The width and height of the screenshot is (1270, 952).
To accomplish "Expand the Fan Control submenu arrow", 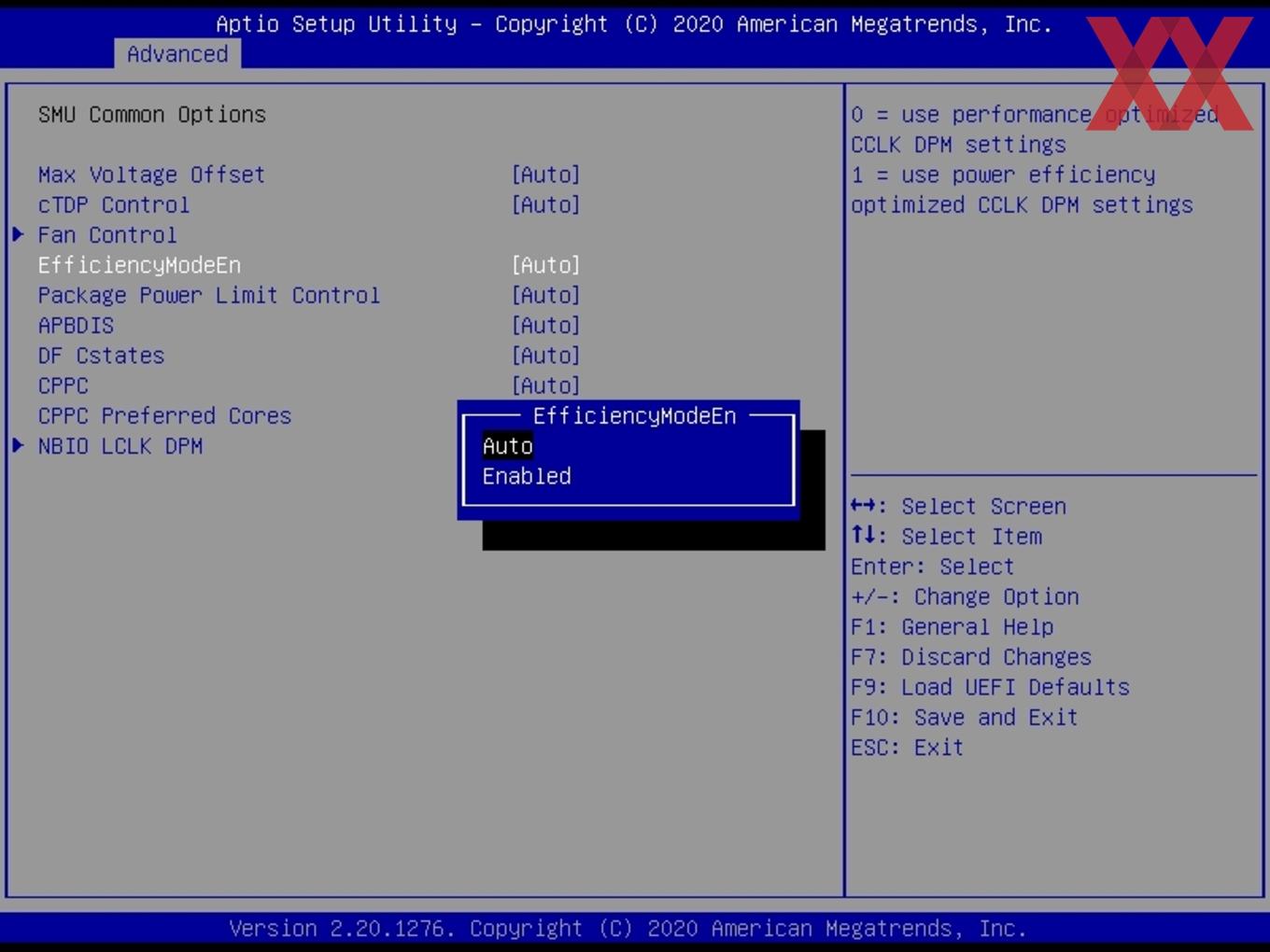I will click(x=19, y=234).
